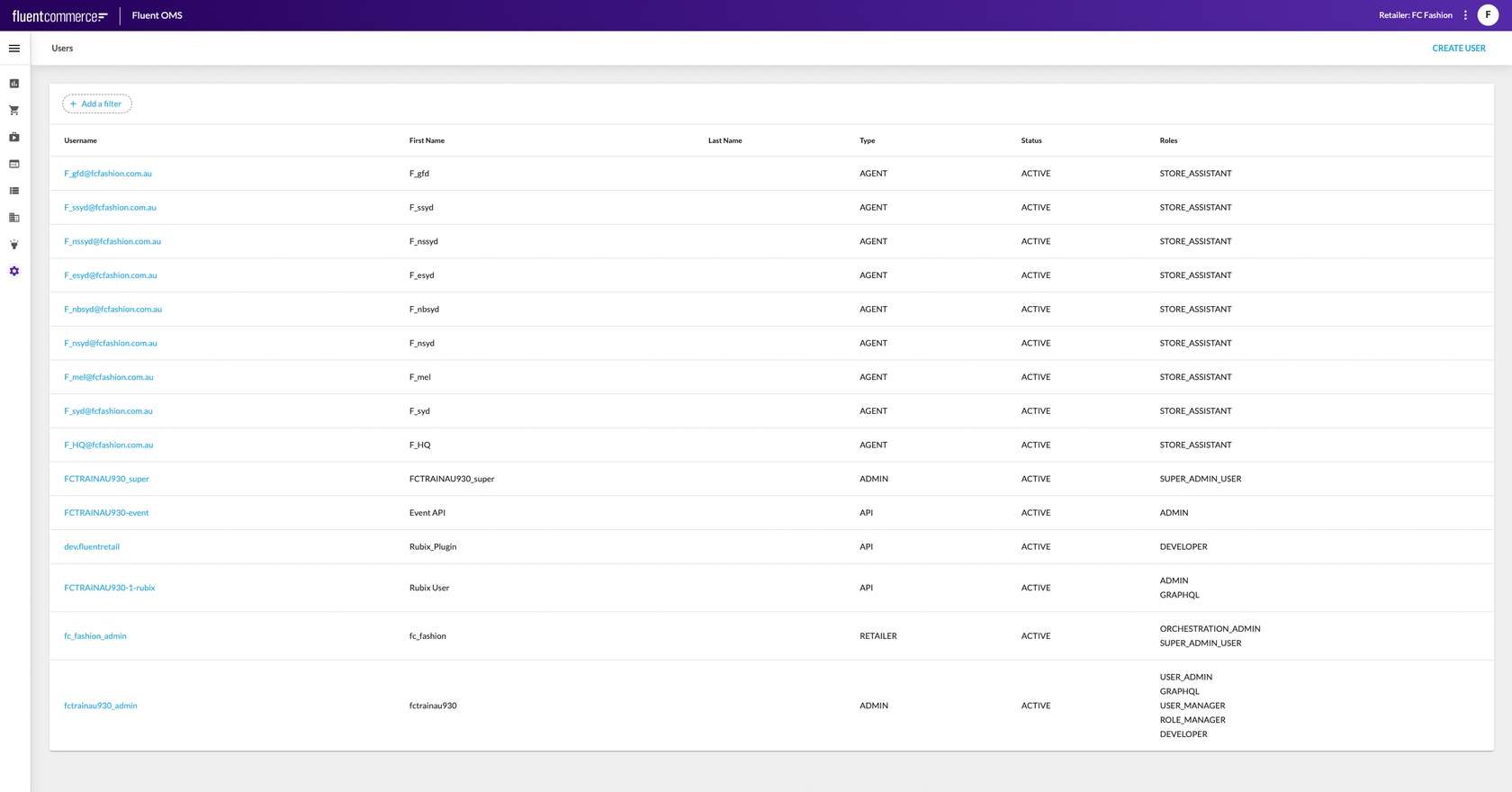Open the bulleted list icon in sidebar

(14, 191)
